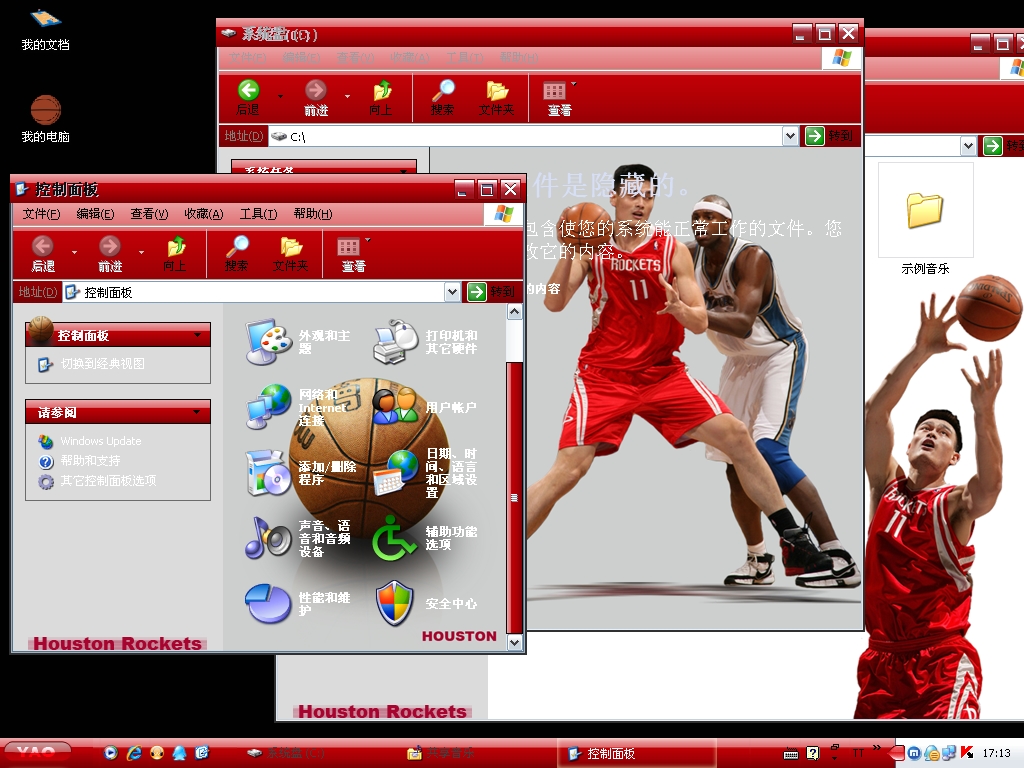Click C:\ address field
1024x768 pixels.
click(526, 136)
